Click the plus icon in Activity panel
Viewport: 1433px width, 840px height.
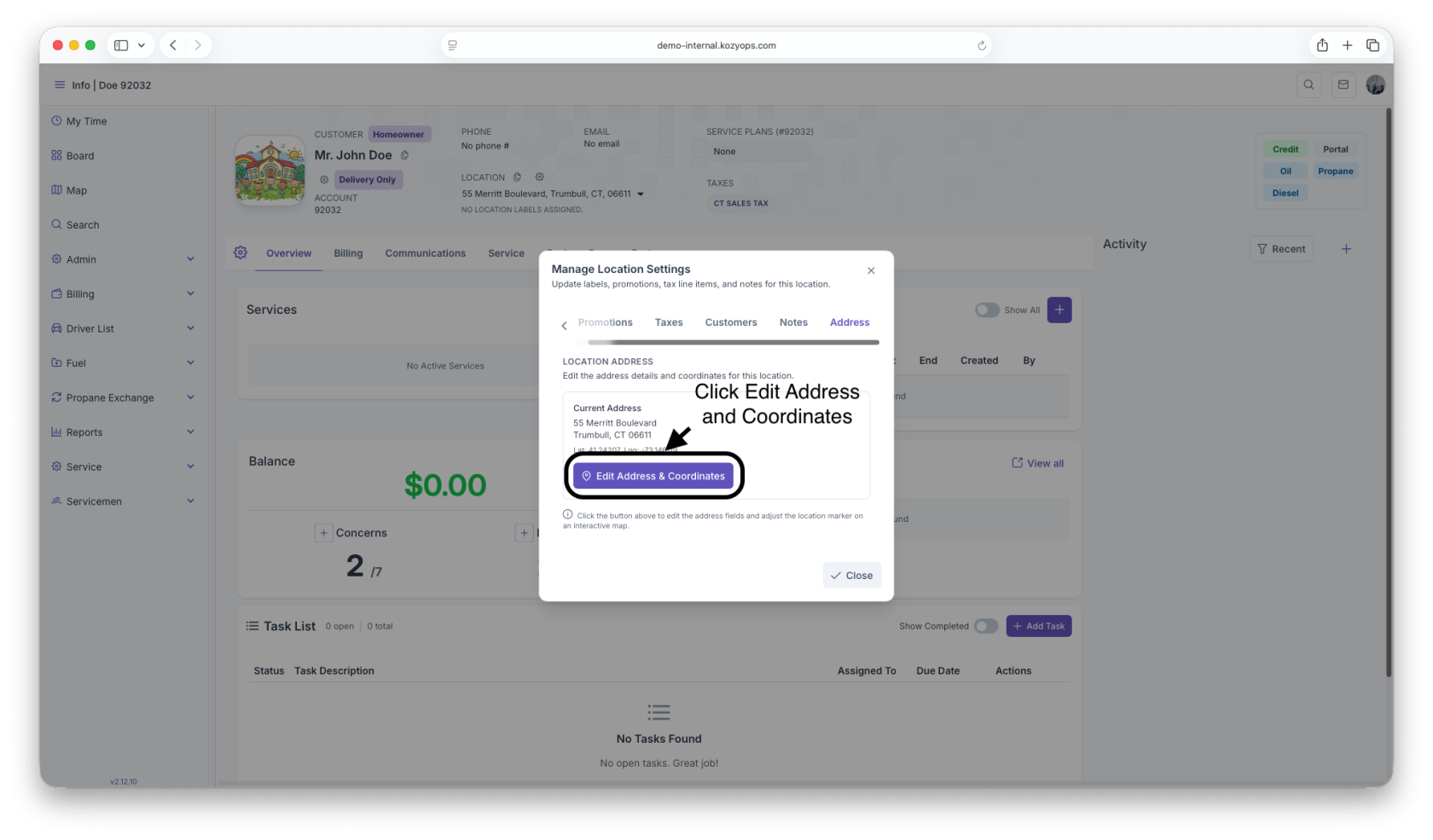tap(1346, 249)
